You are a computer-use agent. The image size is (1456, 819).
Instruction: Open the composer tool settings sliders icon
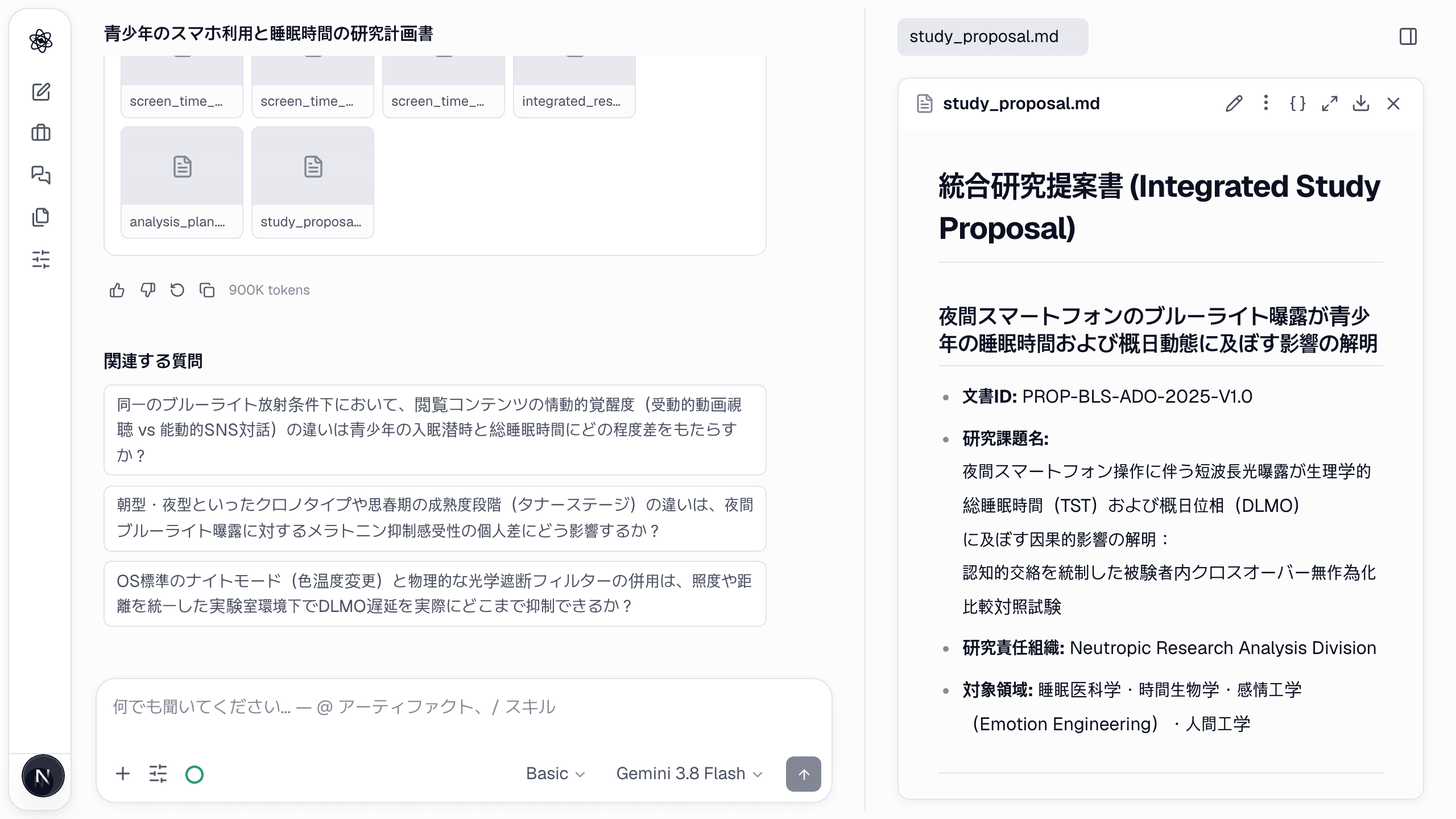[158, 774]
